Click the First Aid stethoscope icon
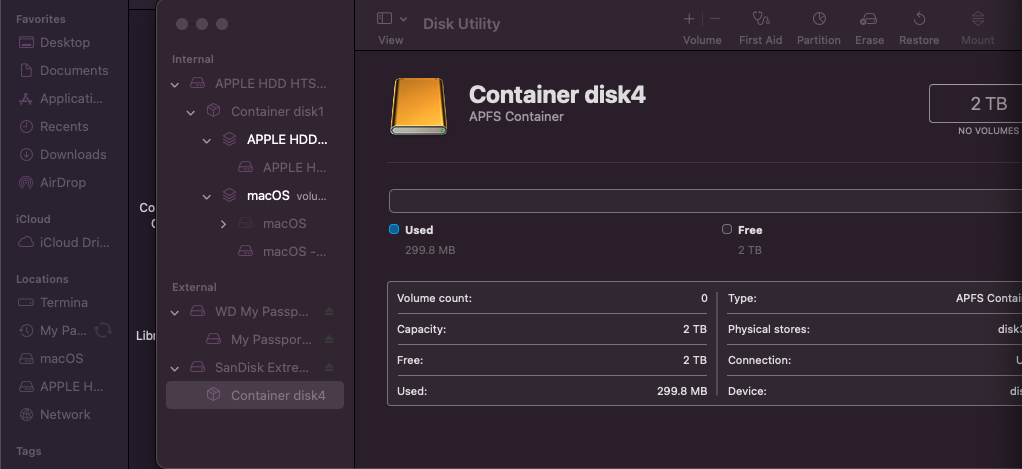The image size is (1022, 469). [x=761, y=19]
